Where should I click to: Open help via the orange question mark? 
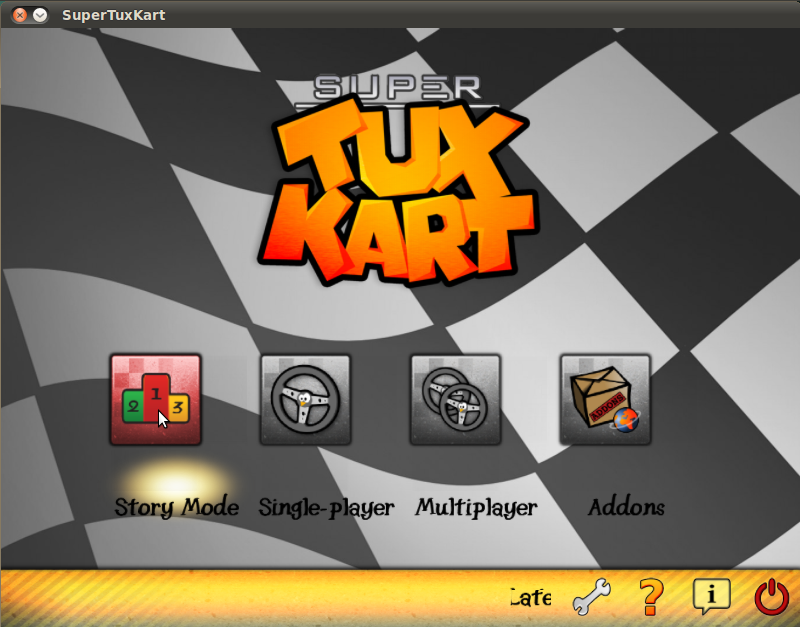[x=651, y=598]
